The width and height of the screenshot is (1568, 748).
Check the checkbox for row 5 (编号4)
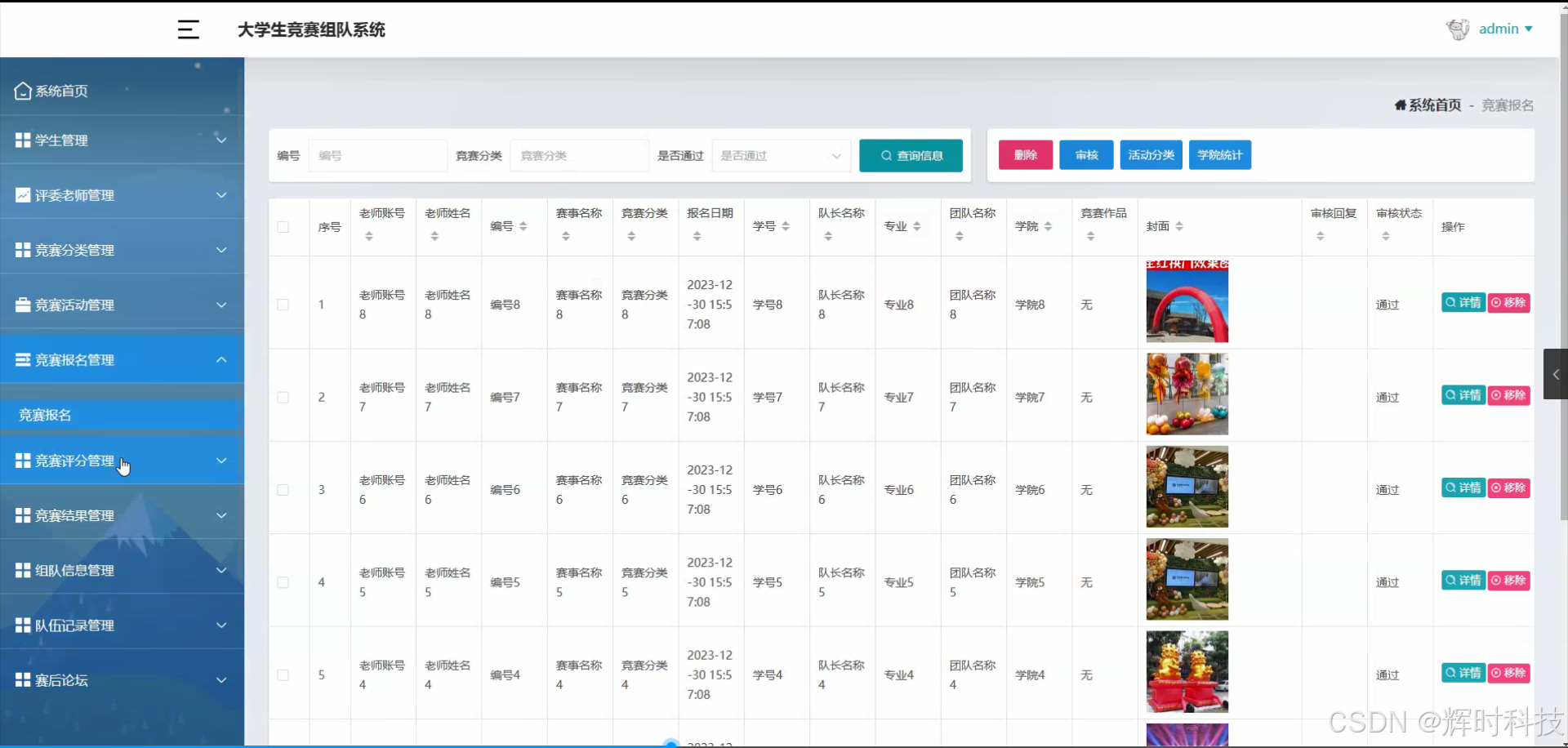point(283,675)
